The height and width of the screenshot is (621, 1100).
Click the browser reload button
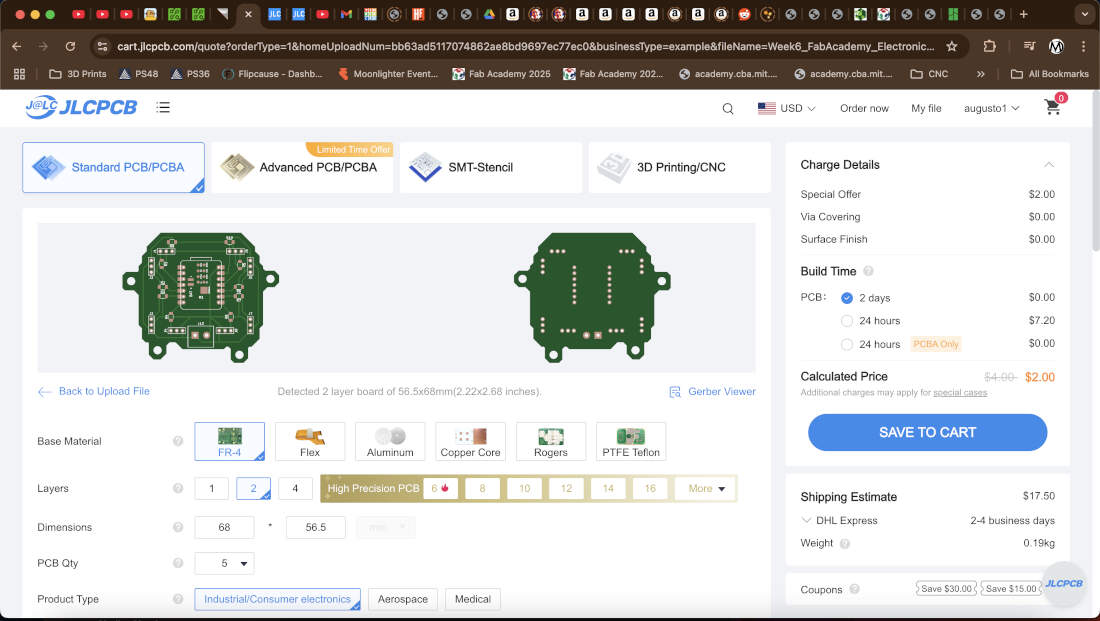tap(70, 46)
